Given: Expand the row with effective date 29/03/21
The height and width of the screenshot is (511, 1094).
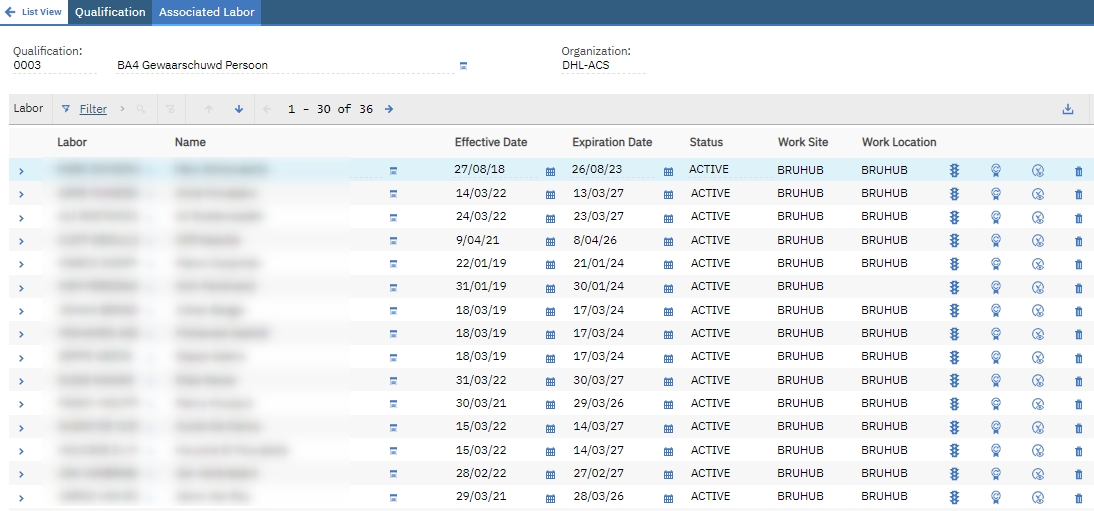Looking at the screenshot, I should (x=21, y=497).
